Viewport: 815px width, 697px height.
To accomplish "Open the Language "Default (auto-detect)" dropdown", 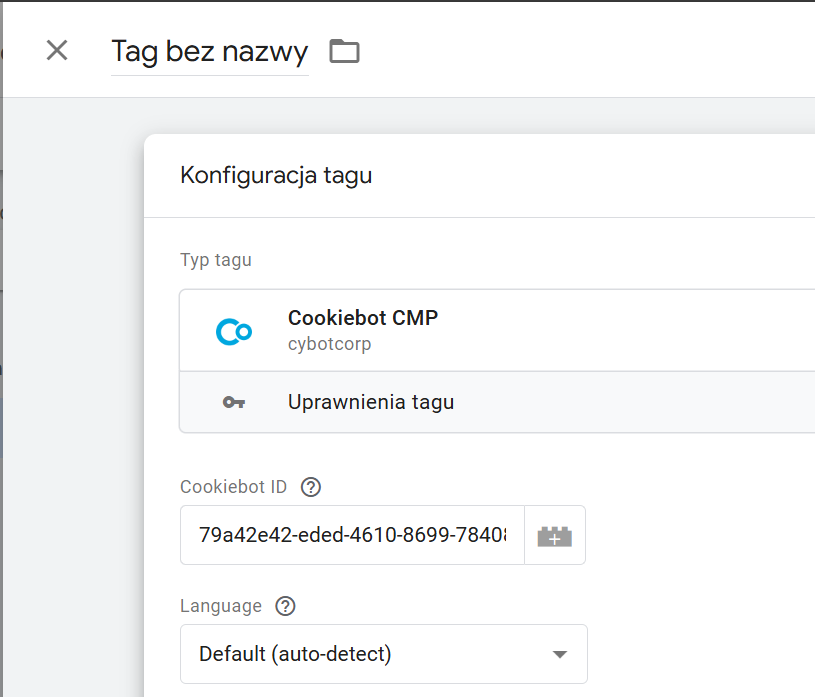I will (384, 654).
